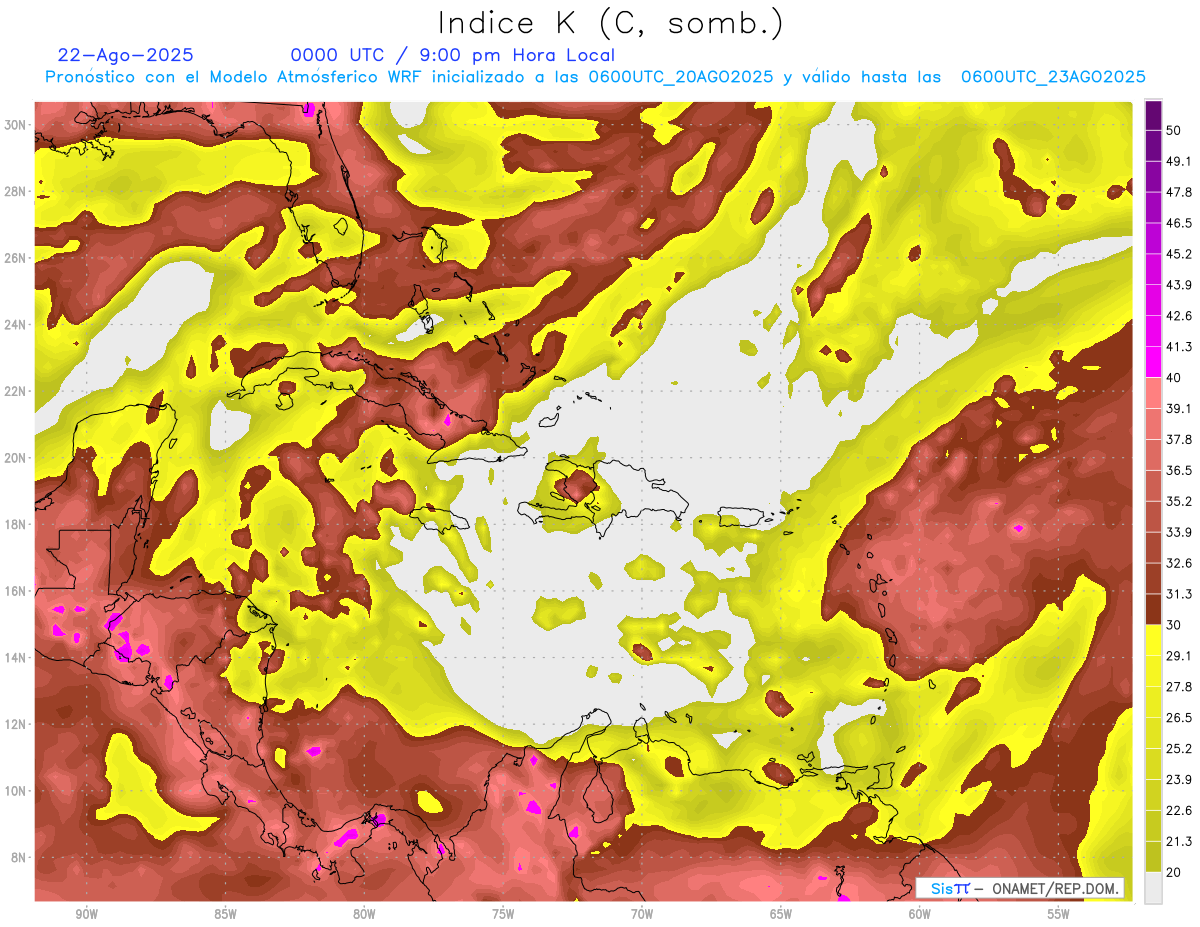
Task: Click the legend value 40
Action: point(1175,377)
